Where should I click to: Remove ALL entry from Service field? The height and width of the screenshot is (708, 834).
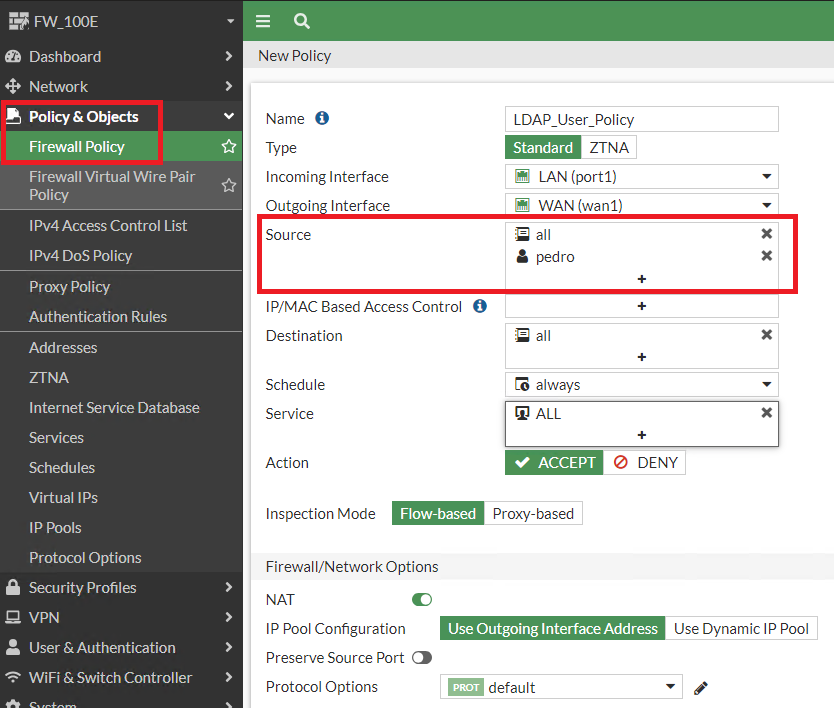point(766,413)
